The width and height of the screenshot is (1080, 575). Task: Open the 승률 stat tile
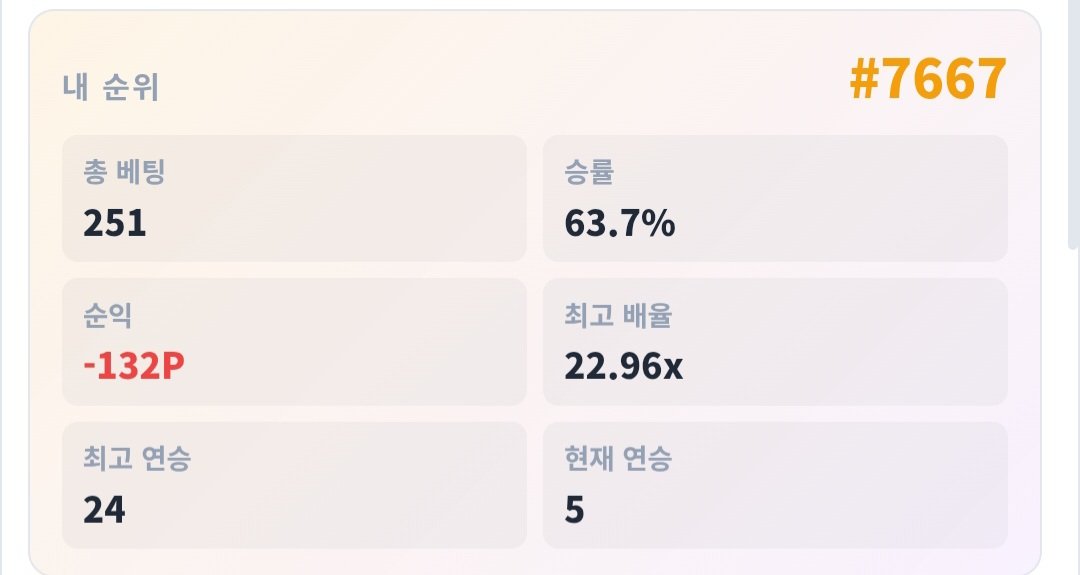(x=775, y=198)
